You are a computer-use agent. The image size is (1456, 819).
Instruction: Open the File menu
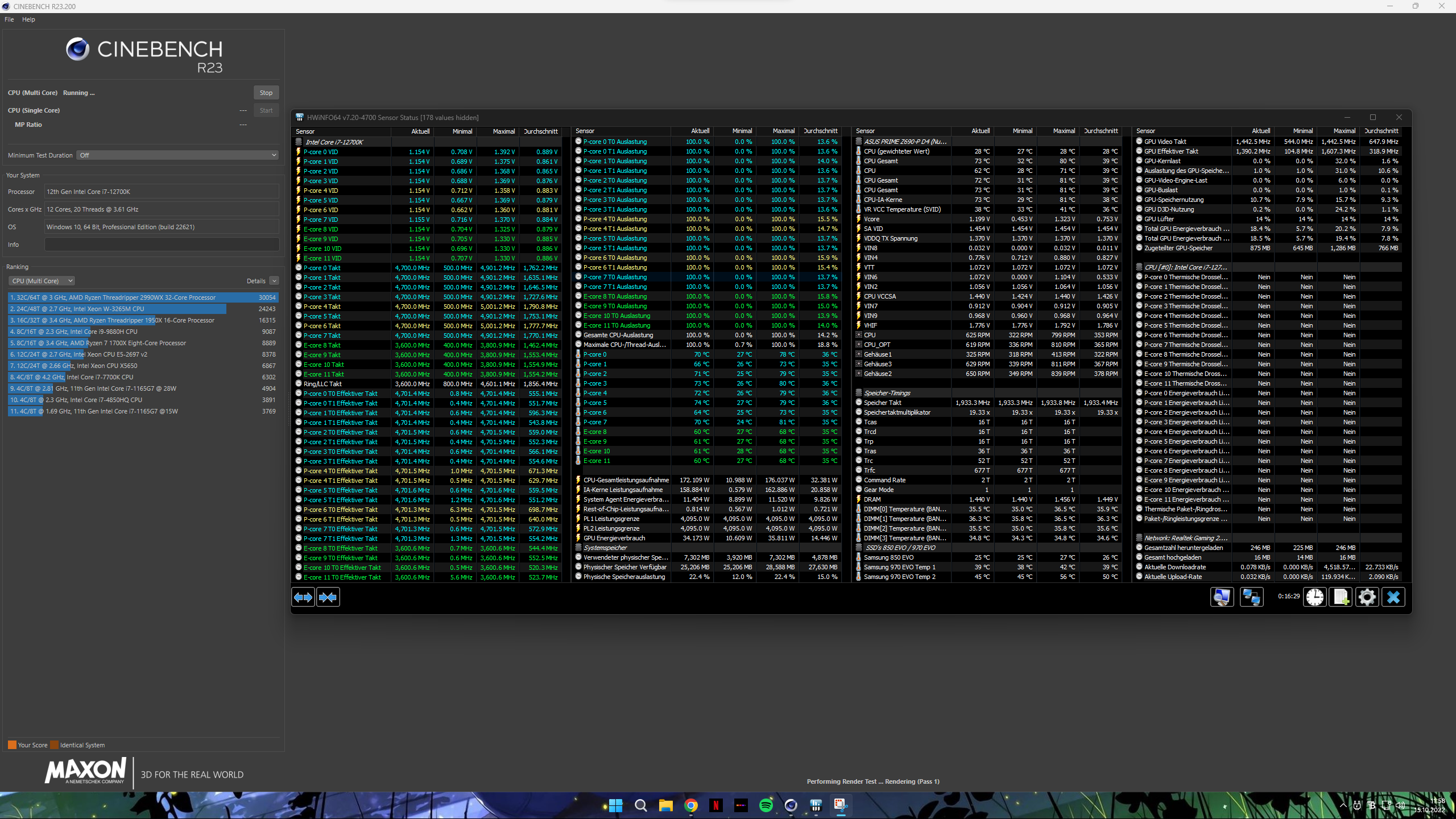point(9,19)
